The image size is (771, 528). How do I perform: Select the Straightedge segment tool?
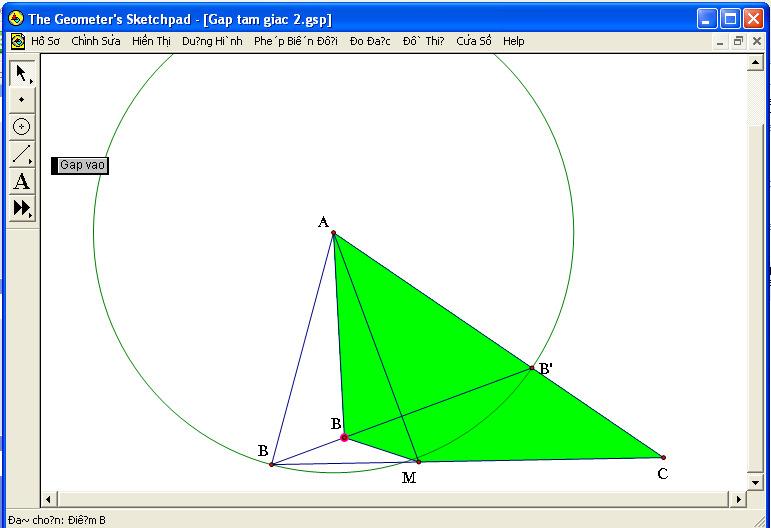(22, 153)
